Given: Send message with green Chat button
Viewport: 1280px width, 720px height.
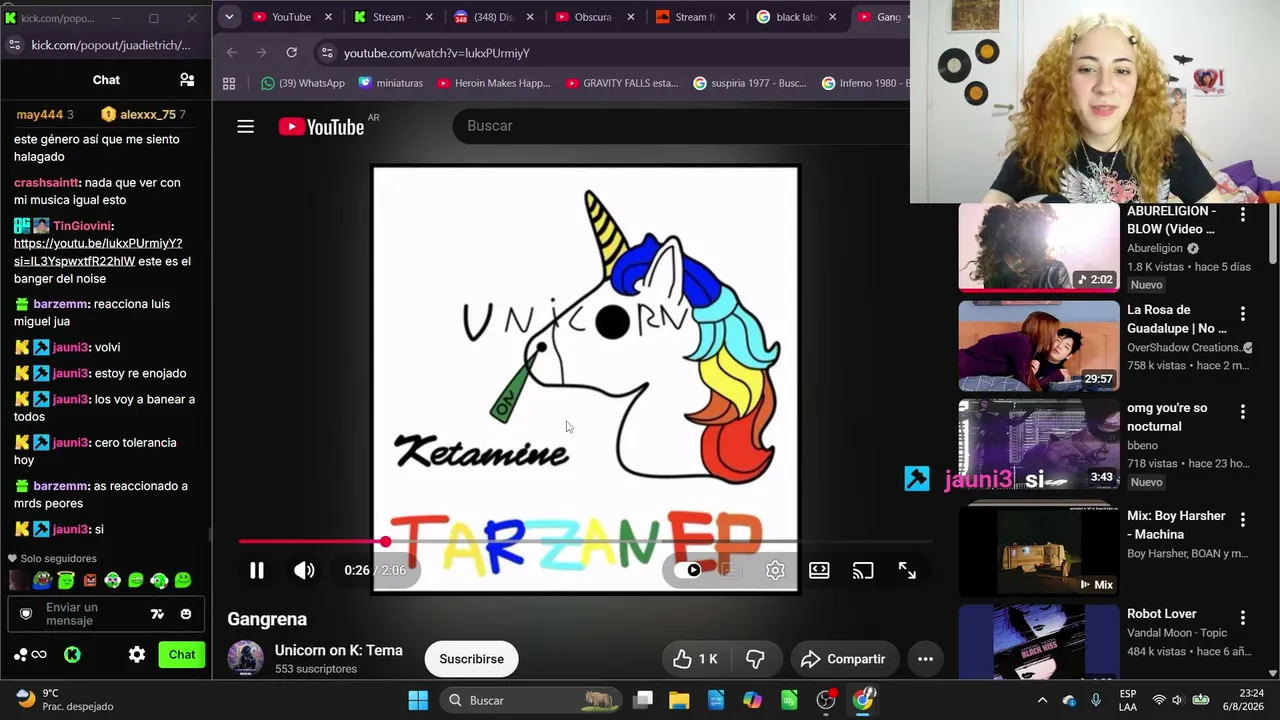Looking at the screenshot, I should 182,655.
